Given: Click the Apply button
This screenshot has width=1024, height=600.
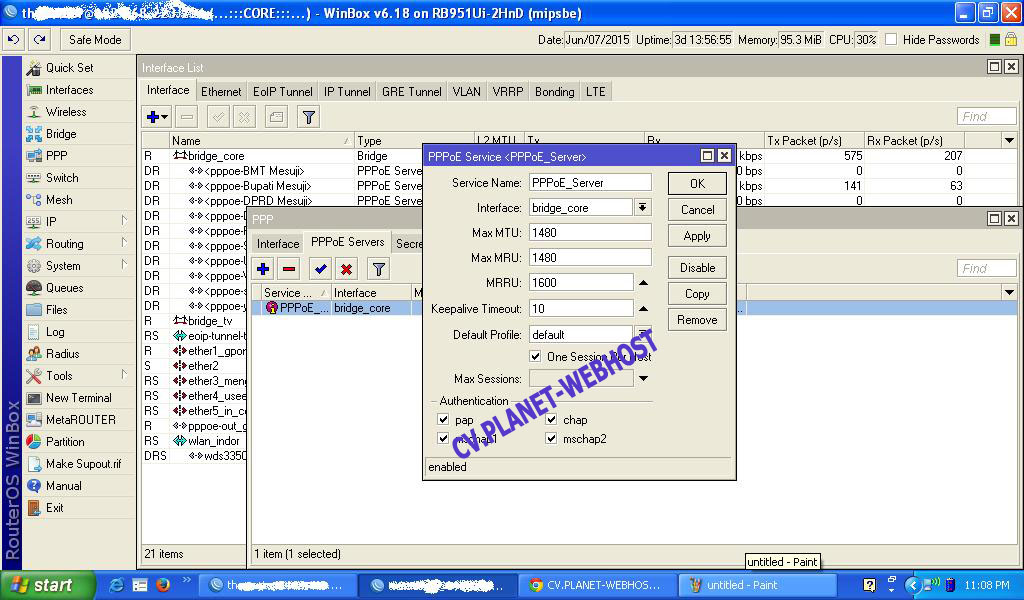Looking at the screenshot, I should [697, 236].
